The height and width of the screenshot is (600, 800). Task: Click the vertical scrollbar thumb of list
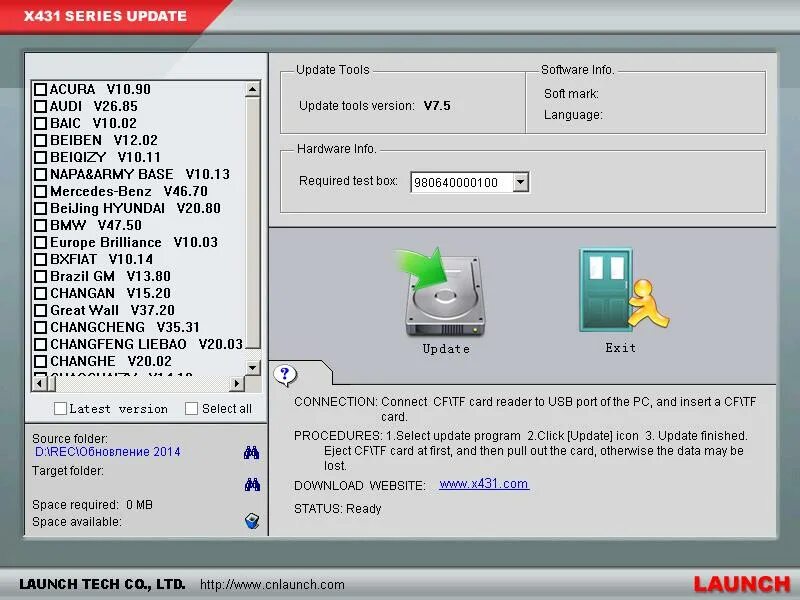coord(253,222)
